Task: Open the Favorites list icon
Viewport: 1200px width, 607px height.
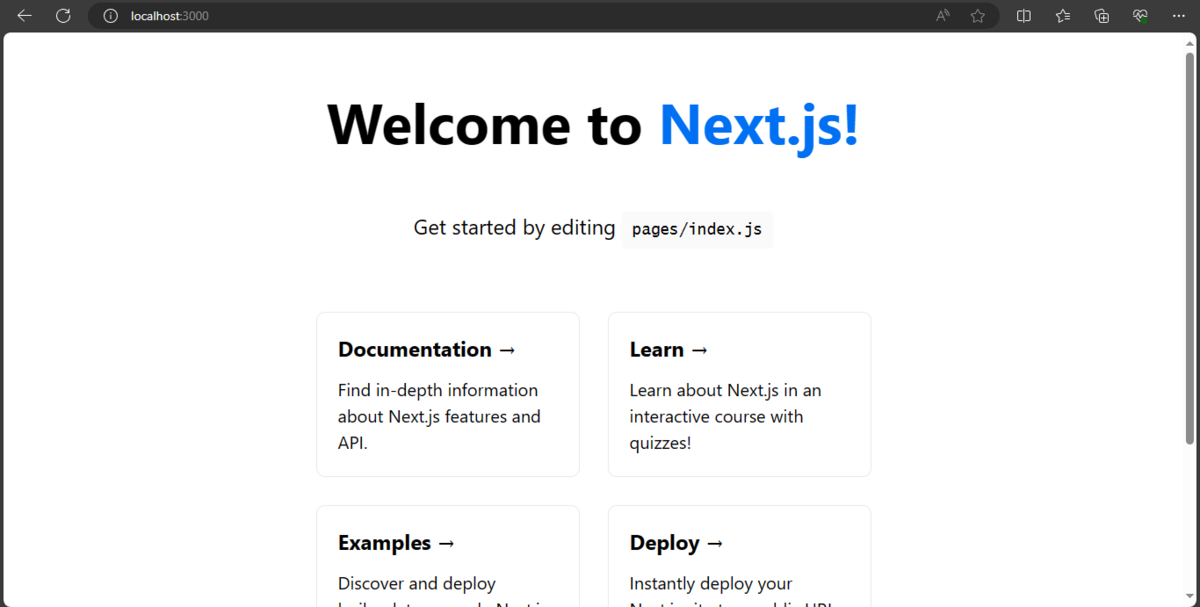Action: coord(1063,16)
